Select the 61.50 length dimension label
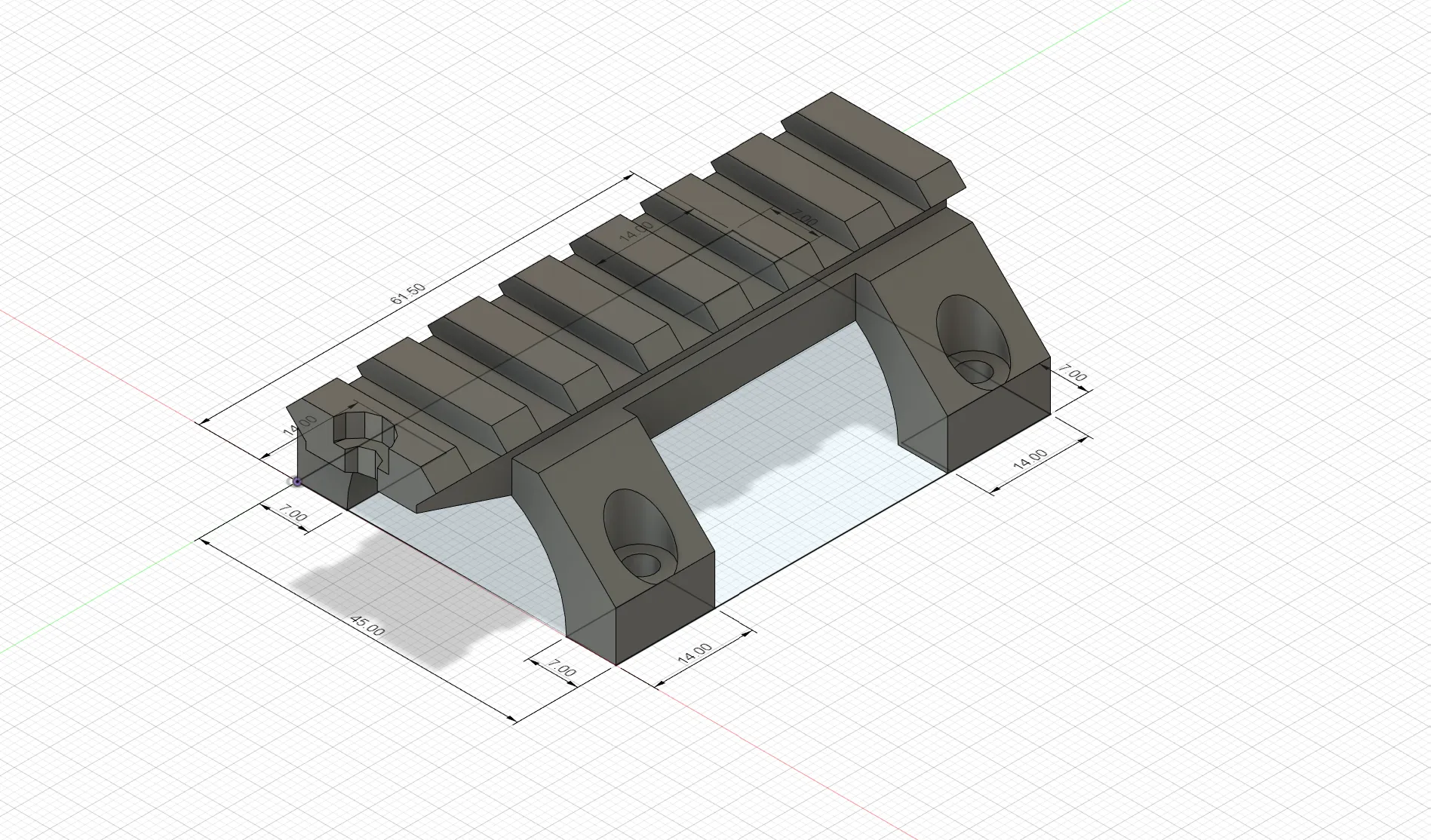Screen dimensions: 1431x840 point(407,294)
